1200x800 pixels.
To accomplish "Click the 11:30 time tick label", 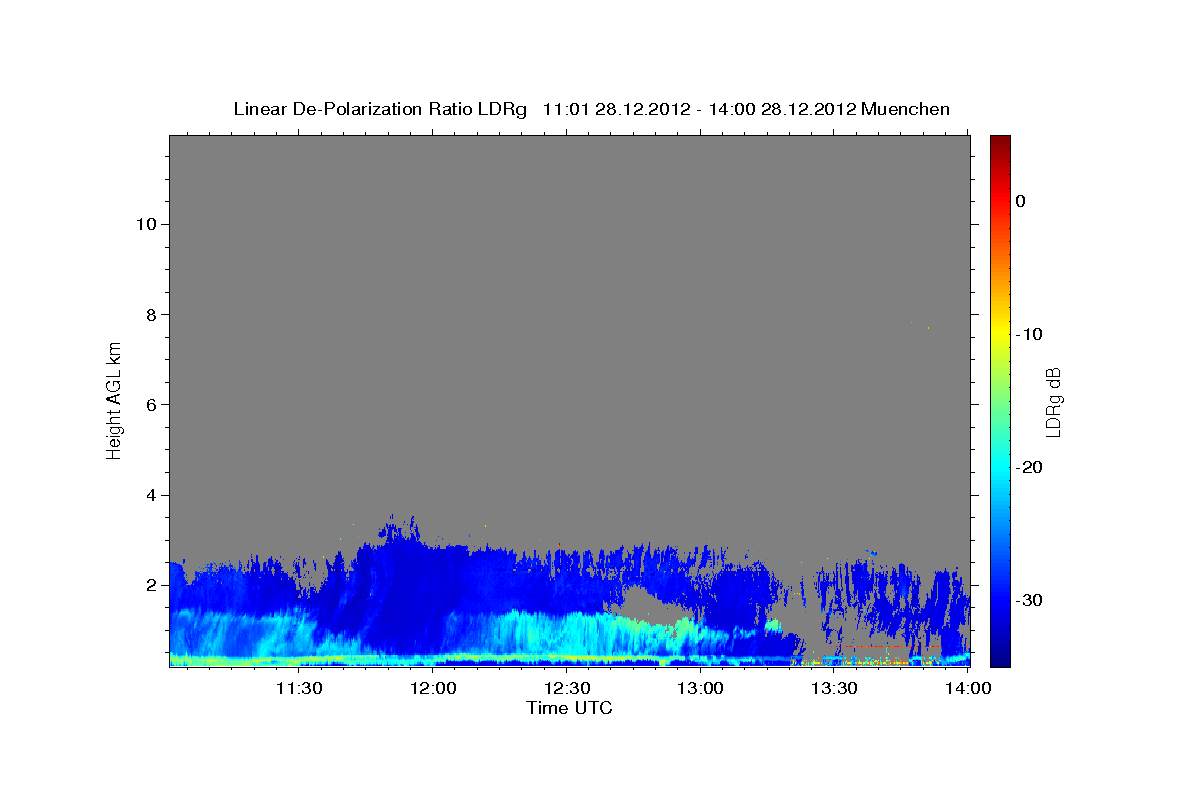I will click(299, 689).
